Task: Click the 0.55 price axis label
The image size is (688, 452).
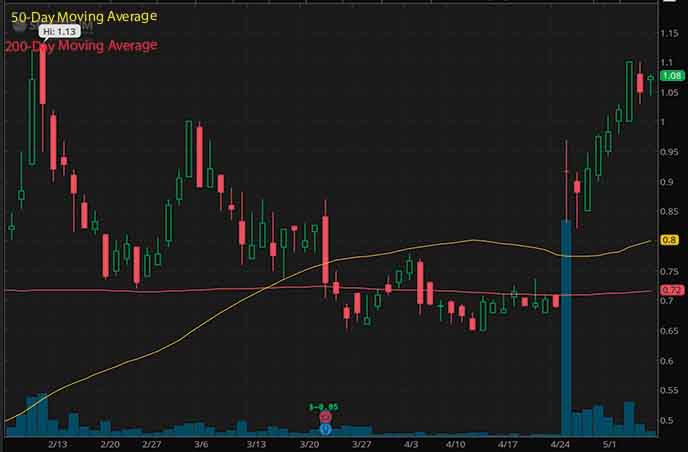Action: [x=669, y=391]
